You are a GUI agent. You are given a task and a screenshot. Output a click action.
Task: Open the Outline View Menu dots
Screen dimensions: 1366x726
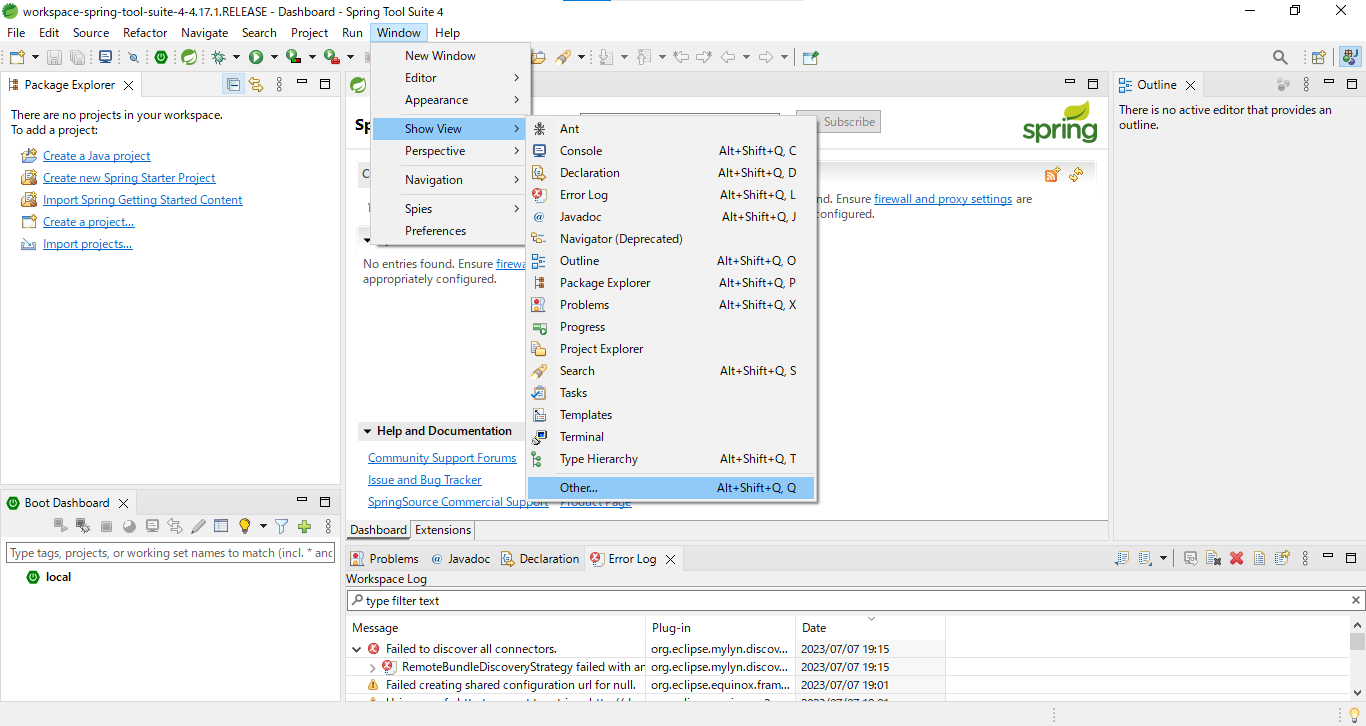coord(1306,84)
